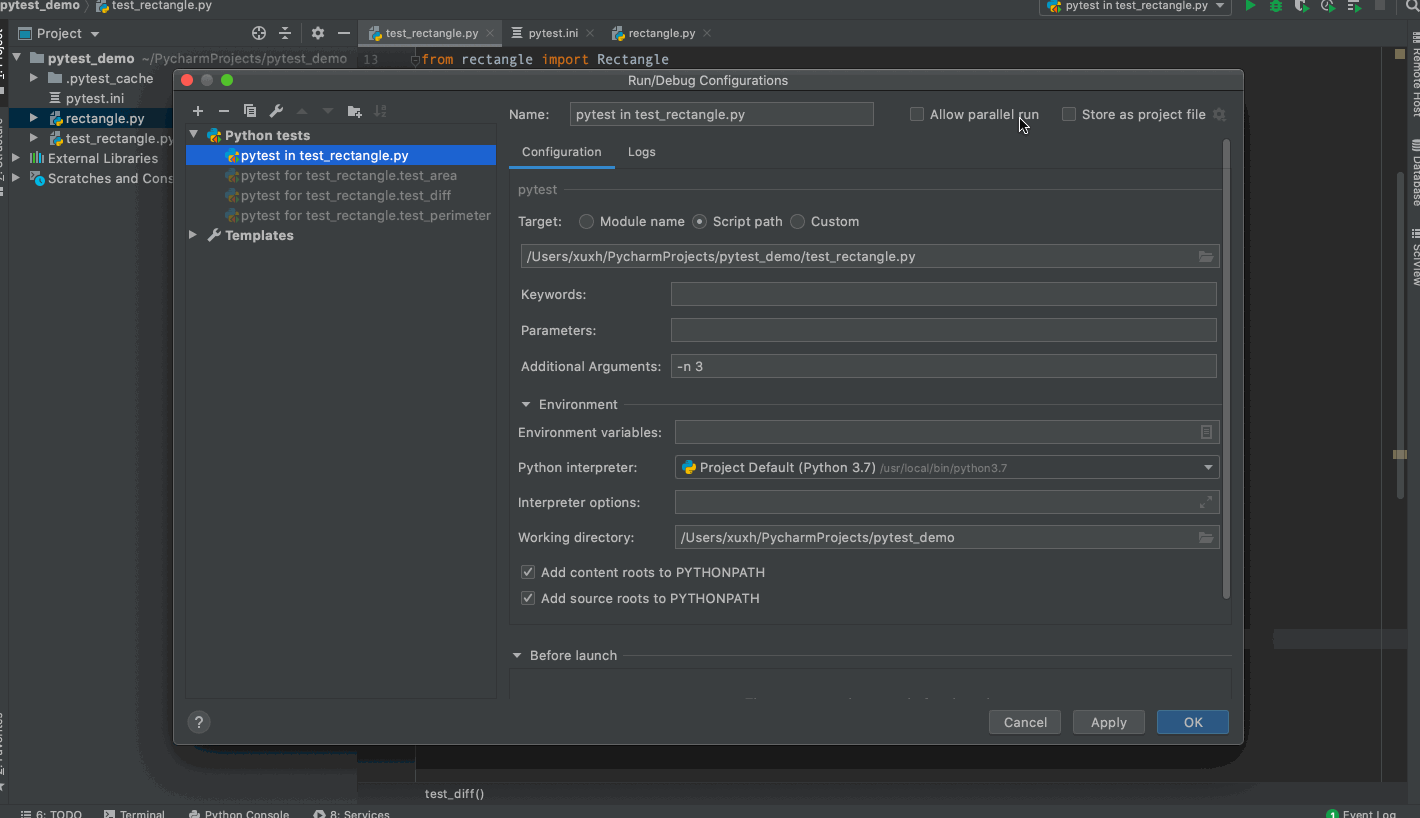Click the Parameters input field
Screen dimensions: 1420x818
pos(944,330)
